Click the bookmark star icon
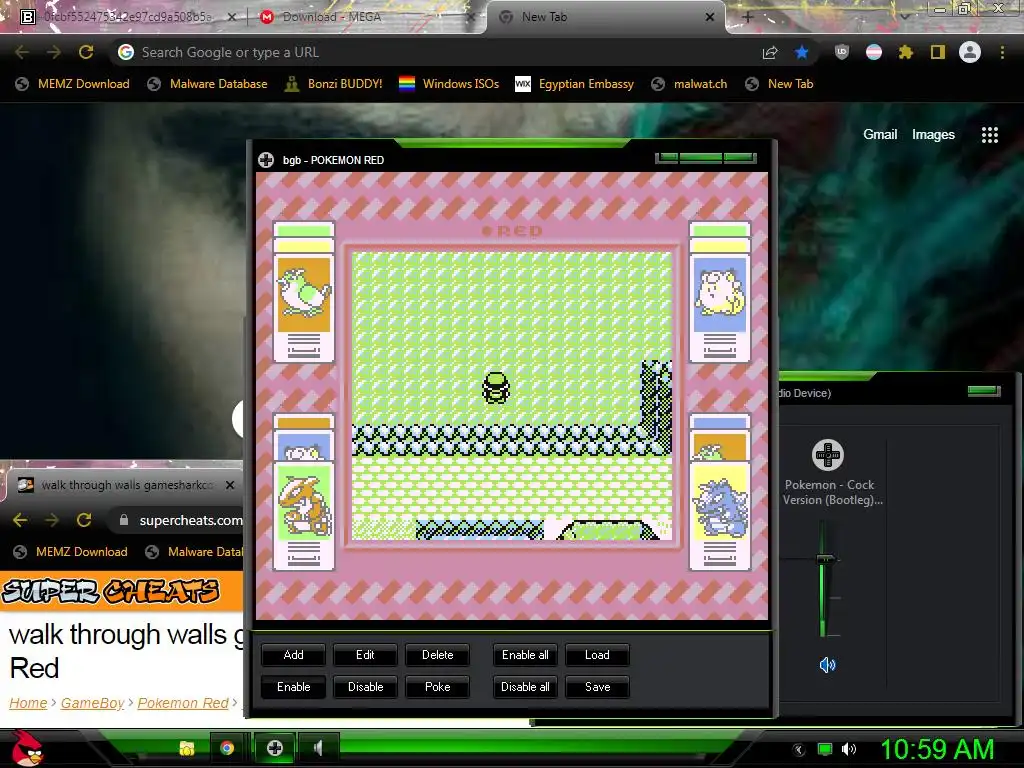 pyautogui.click(x=801, y=52)
